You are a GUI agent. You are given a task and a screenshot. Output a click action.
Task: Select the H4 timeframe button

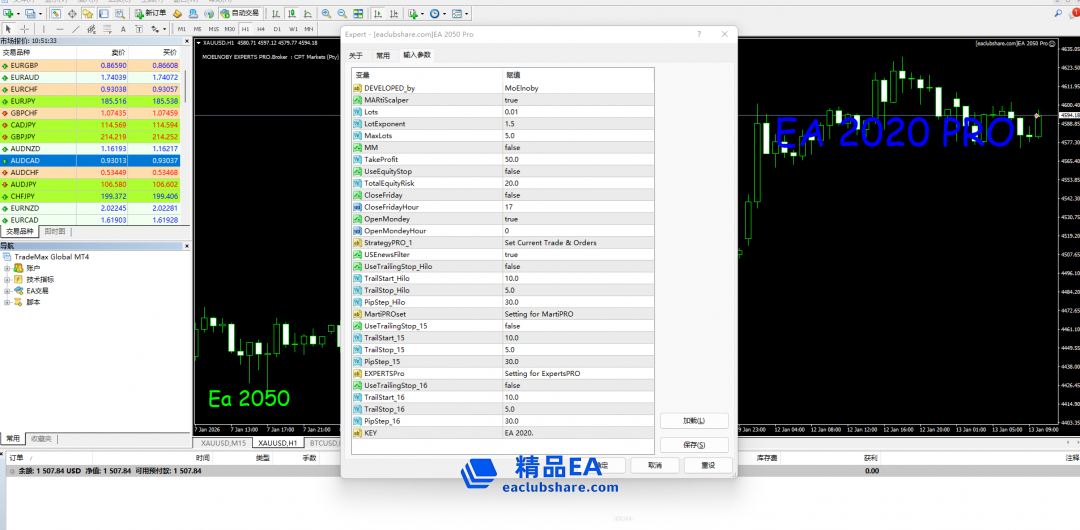point(261,29)
